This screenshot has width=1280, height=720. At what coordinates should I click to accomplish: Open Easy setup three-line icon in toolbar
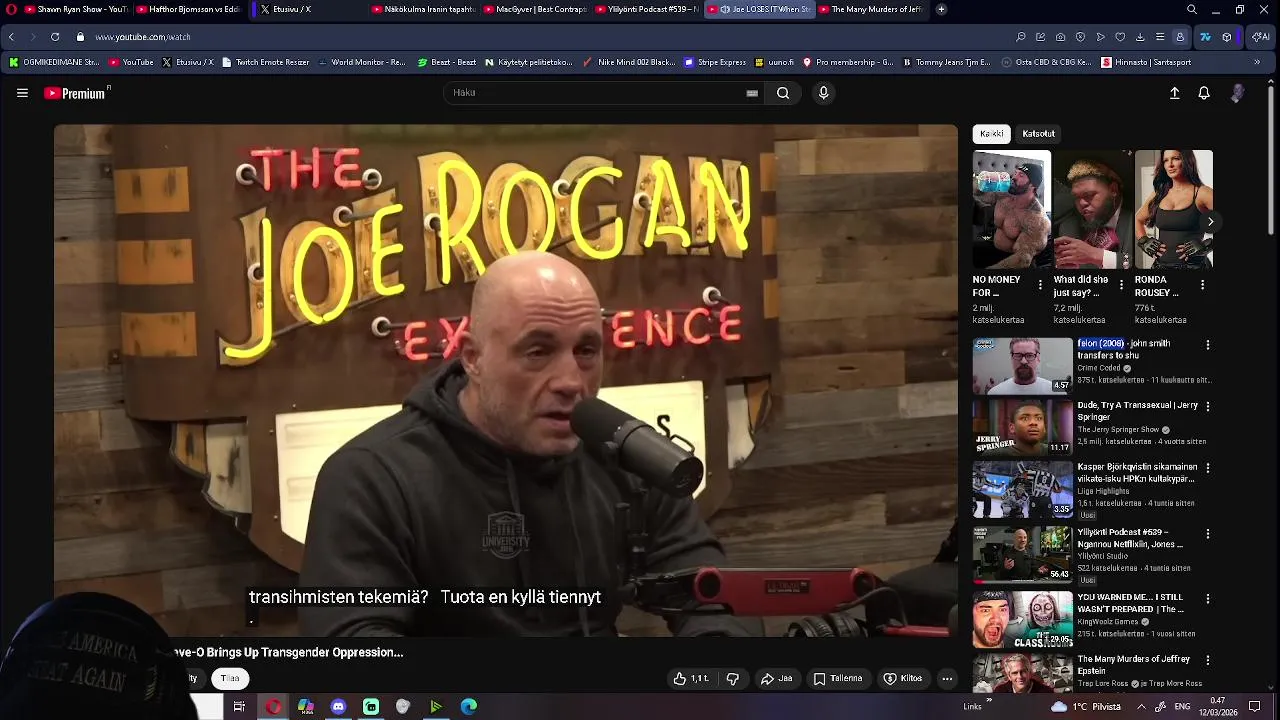point(1160,37)
